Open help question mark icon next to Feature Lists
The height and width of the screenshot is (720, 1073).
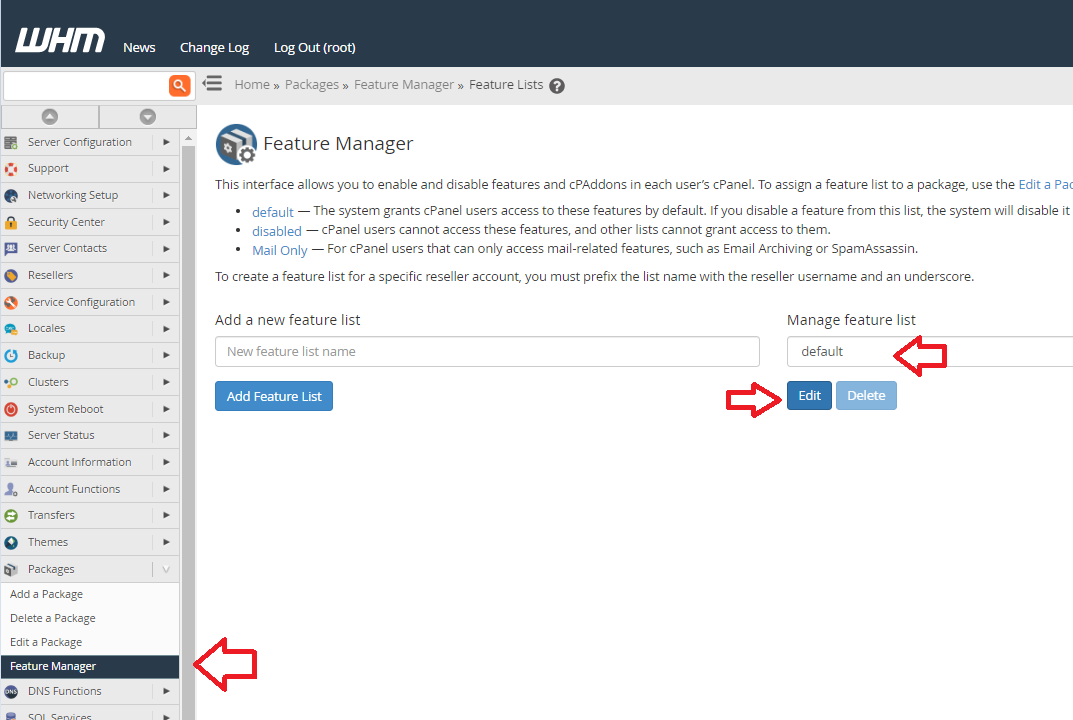557,86
